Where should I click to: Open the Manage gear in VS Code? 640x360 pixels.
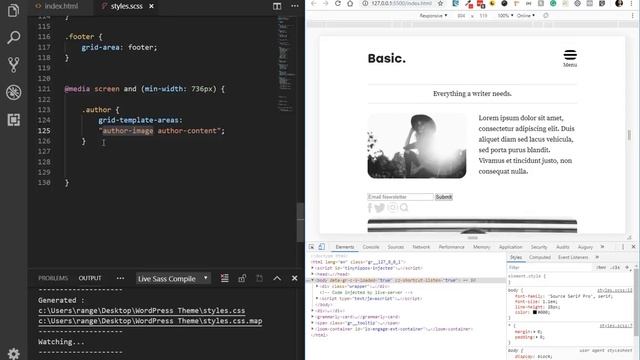13,354
